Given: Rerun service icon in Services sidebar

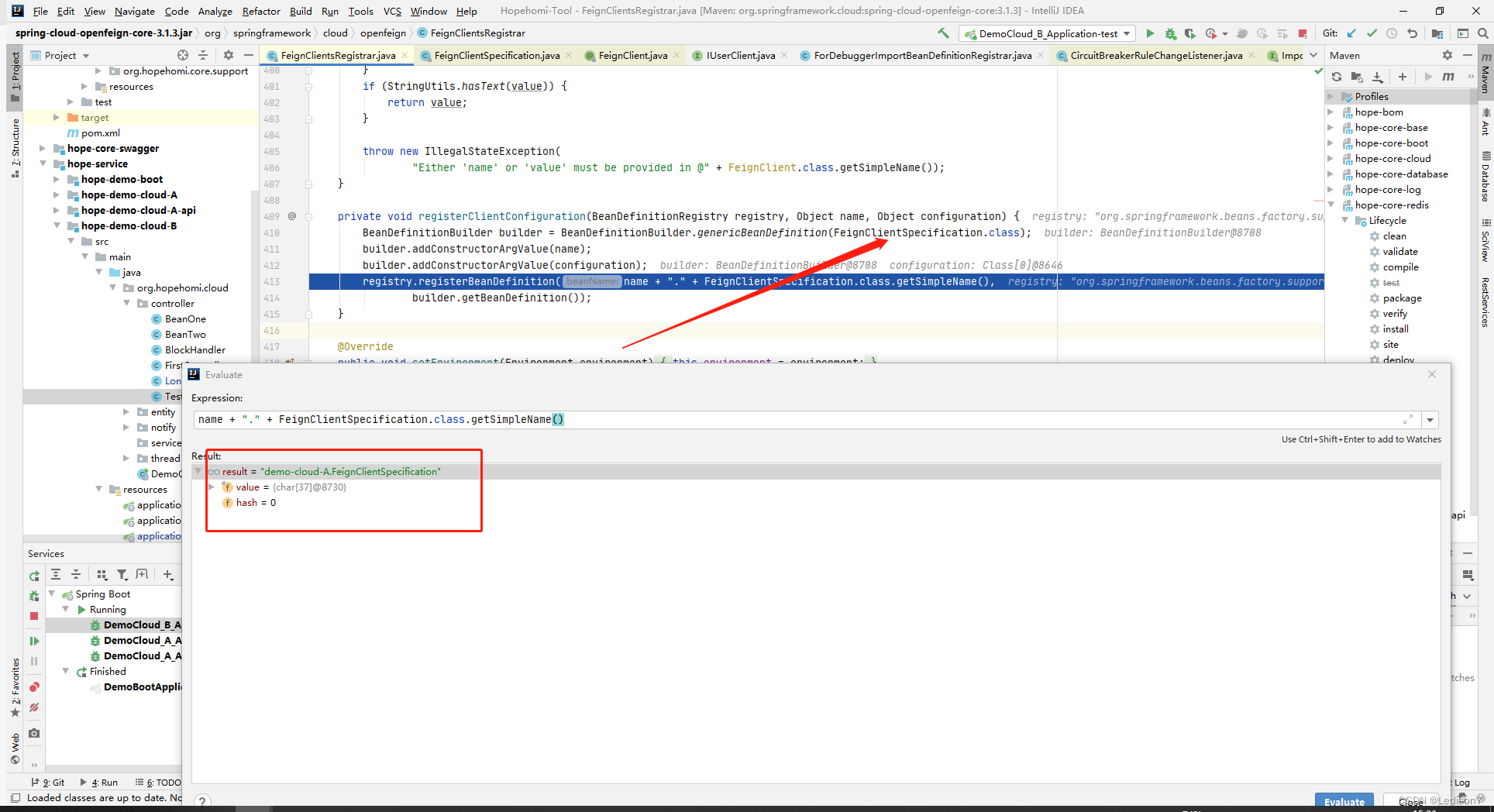Looking at the screenshot, I should click(34, 576).
